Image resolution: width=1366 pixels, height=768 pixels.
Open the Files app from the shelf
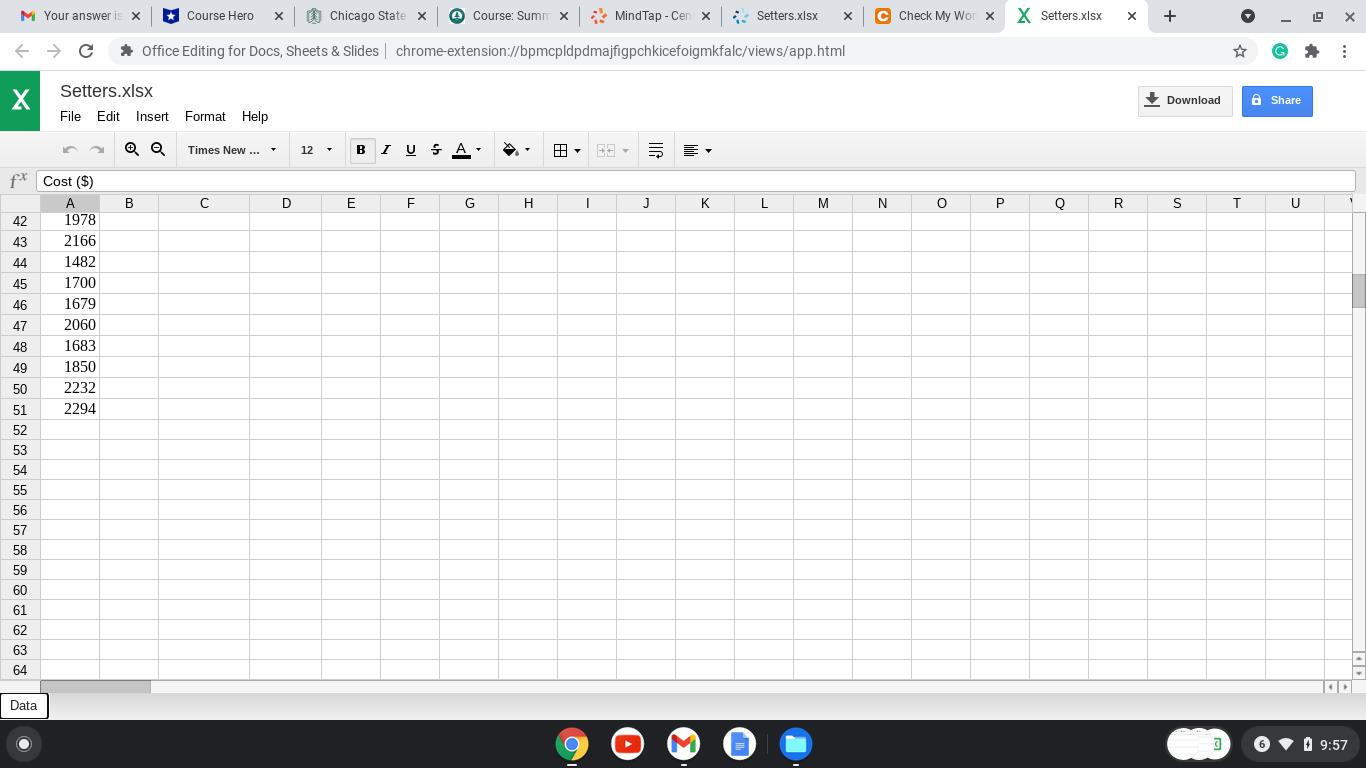click(x=796, y=744)
